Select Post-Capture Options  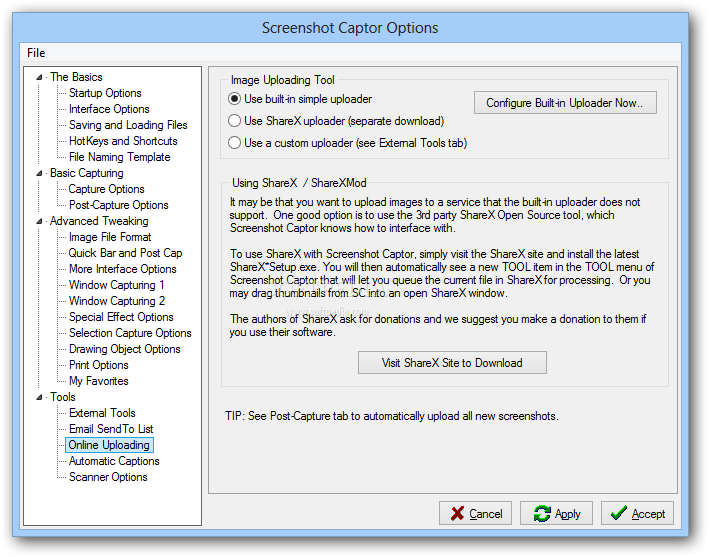tap(118, 205)
